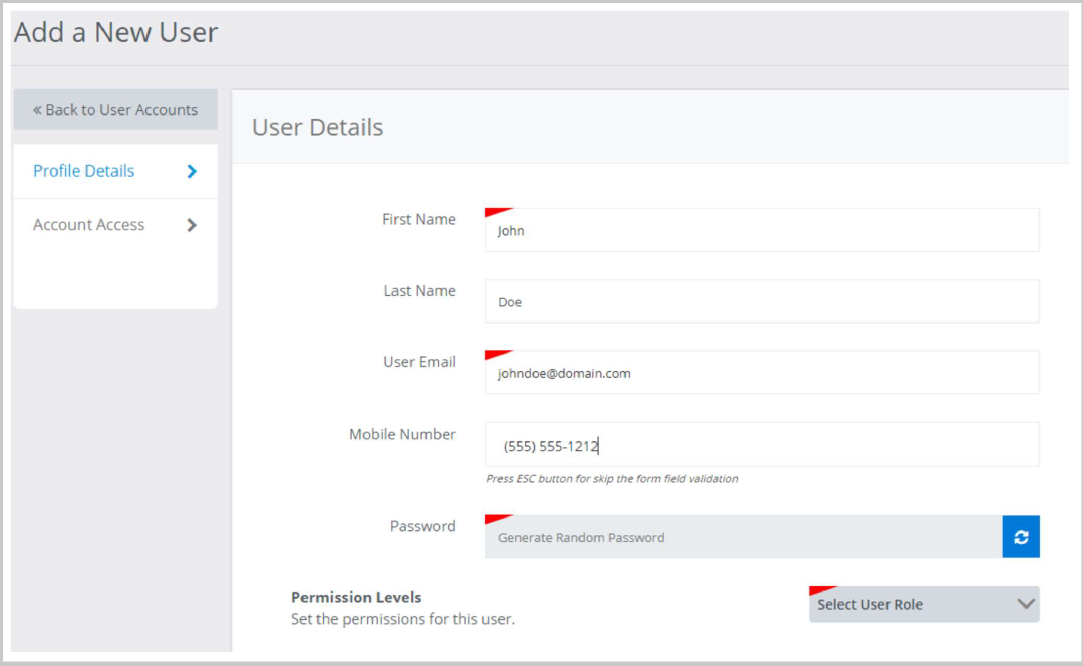Click the red required flag on First Name
This screenshot has width=1083, height=666.
495,213
